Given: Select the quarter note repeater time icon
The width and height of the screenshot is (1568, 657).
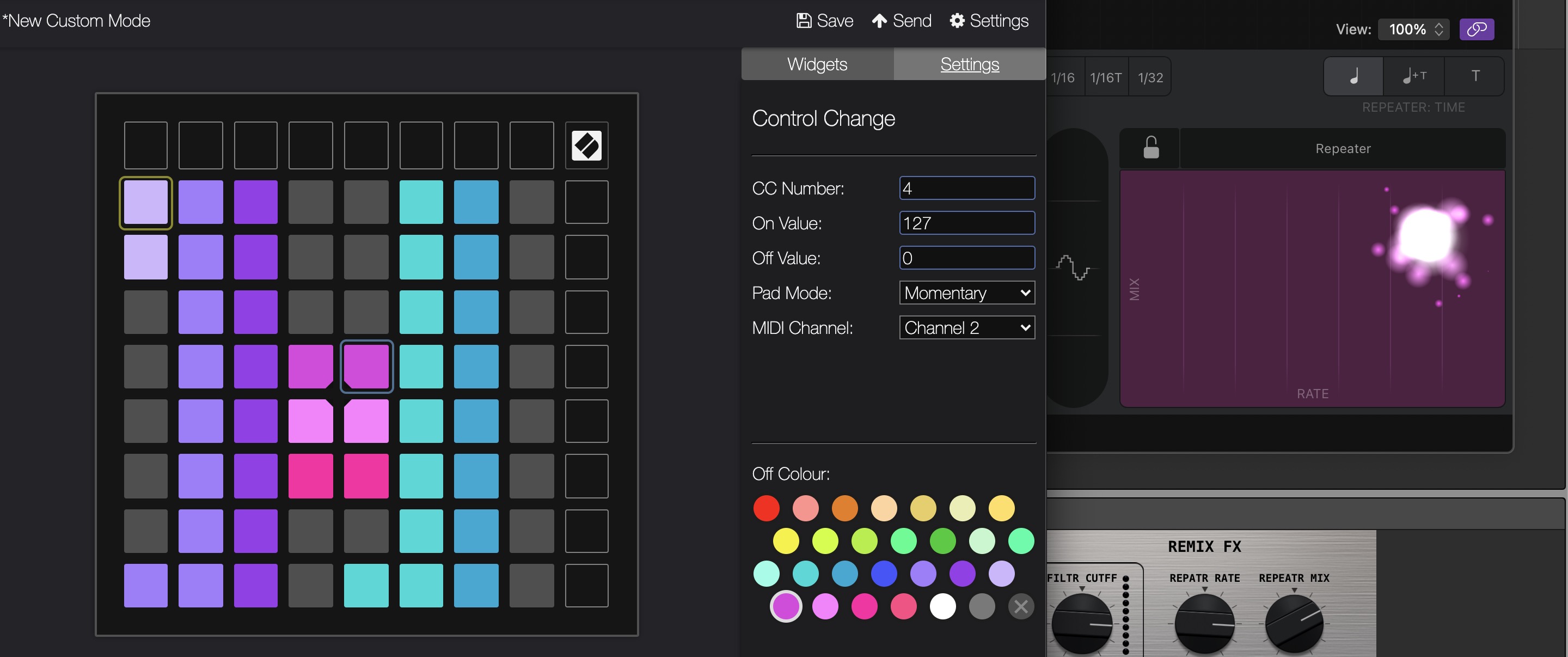Looking at the screenshot, I should [x=1352, y=76].
